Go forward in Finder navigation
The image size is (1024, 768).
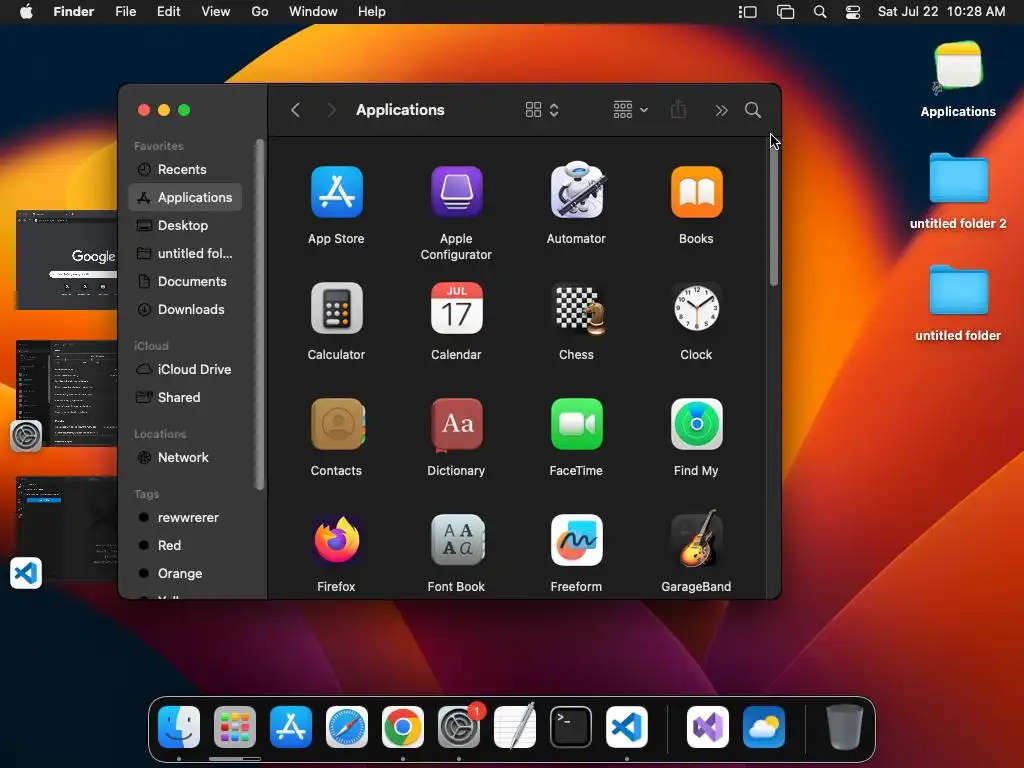331,110
